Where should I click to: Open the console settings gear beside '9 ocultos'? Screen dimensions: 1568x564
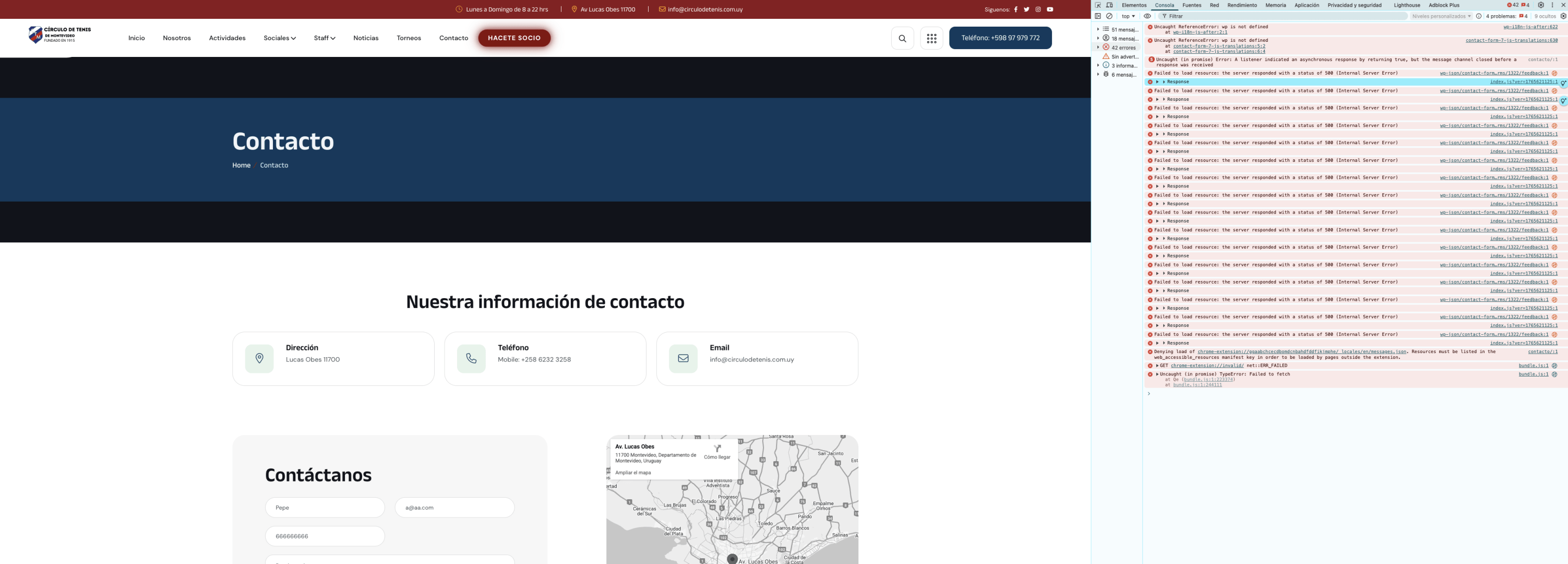pos(1563,16)
